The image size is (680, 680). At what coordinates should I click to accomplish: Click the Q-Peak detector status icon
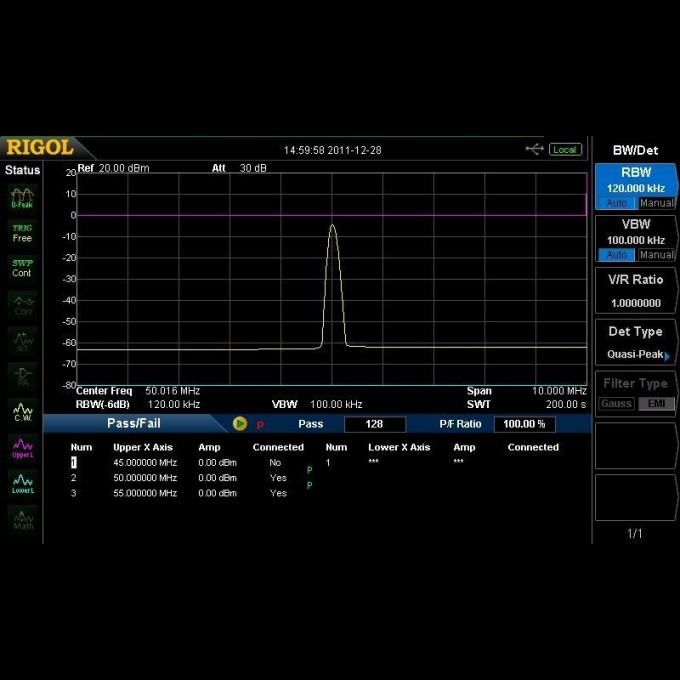pyautogui.click(x=22, y=196)
